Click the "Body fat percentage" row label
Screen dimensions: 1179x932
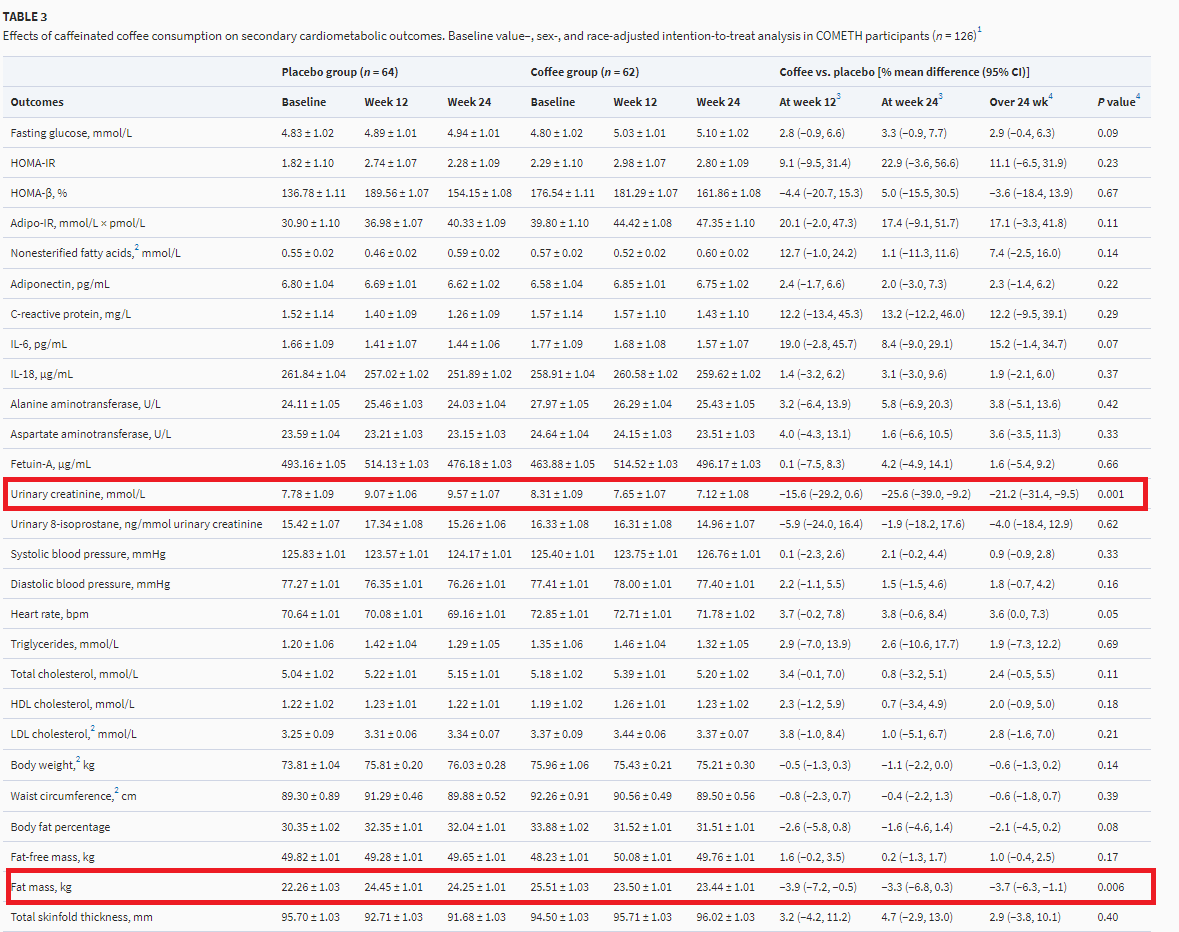tap(60, 828)
